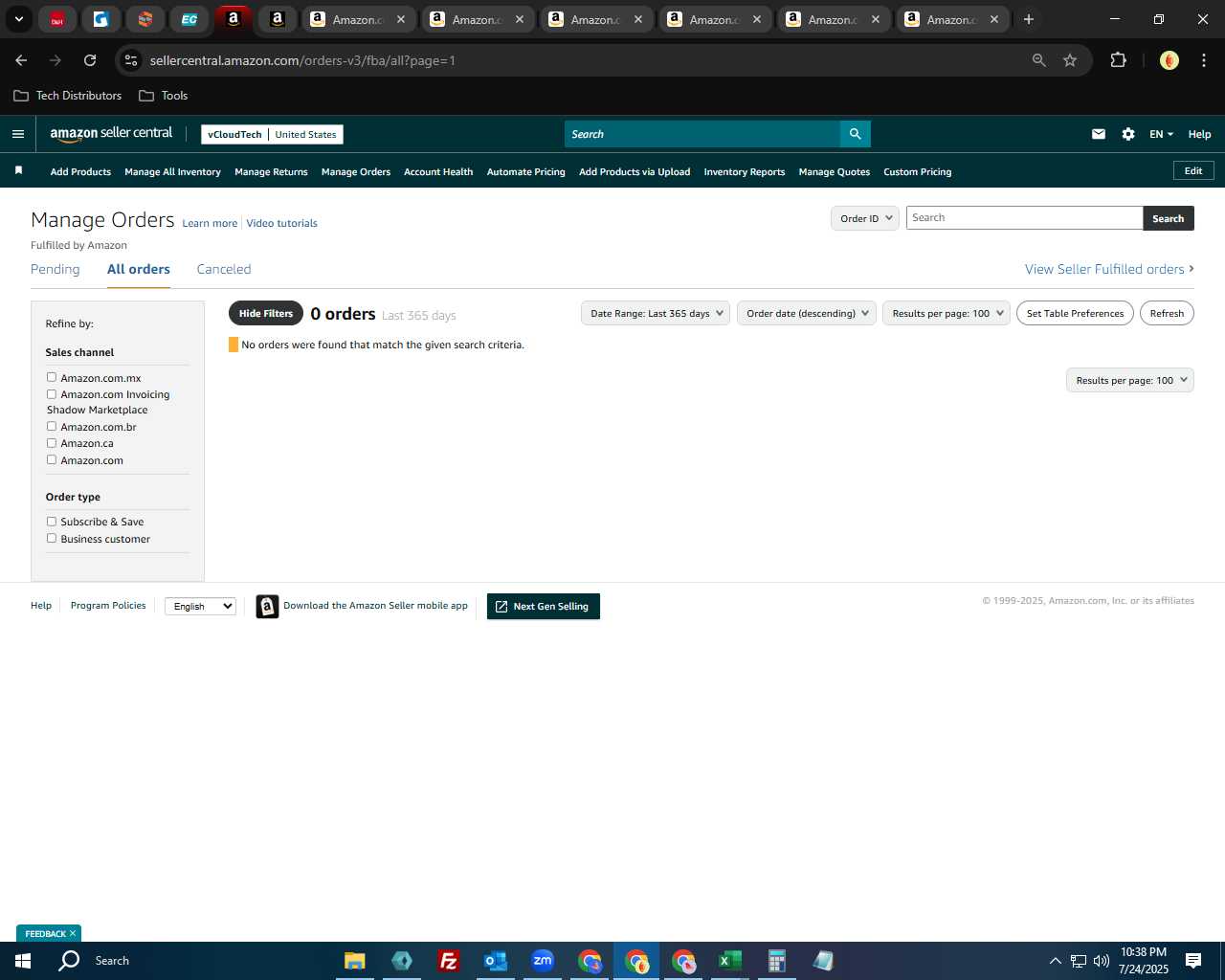This screenshot has width=1225, height=980.
Task: Click the Amazon app icon in footer
Action: click(x=267, y=606)
